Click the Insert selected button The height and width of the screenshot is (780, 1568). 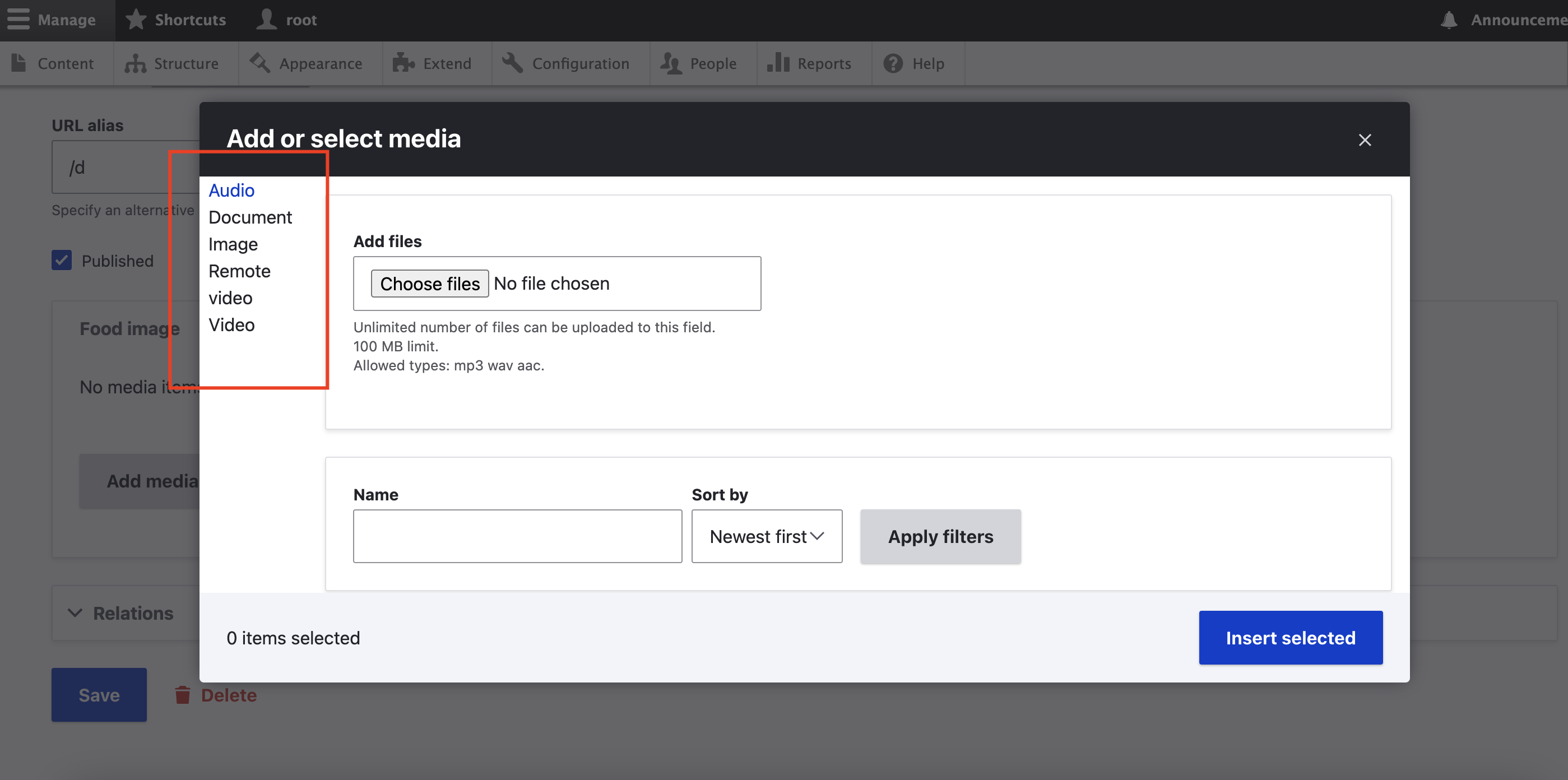click(1291, 637)
